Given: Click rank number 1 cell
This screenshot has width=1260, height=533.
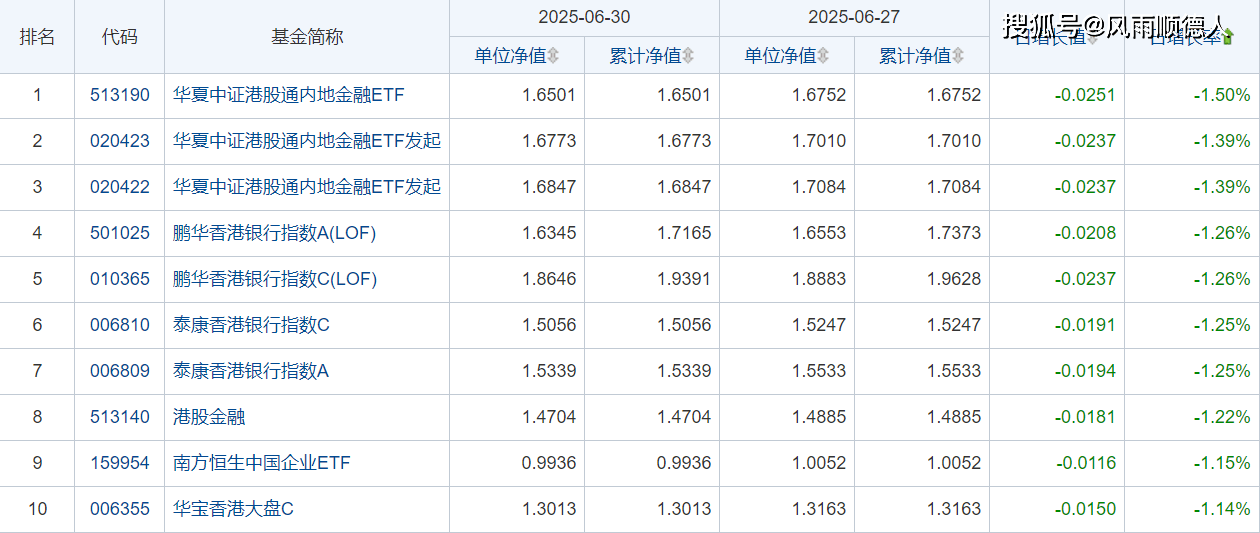Looking at the screenshot, I should (x=37, y=96).
